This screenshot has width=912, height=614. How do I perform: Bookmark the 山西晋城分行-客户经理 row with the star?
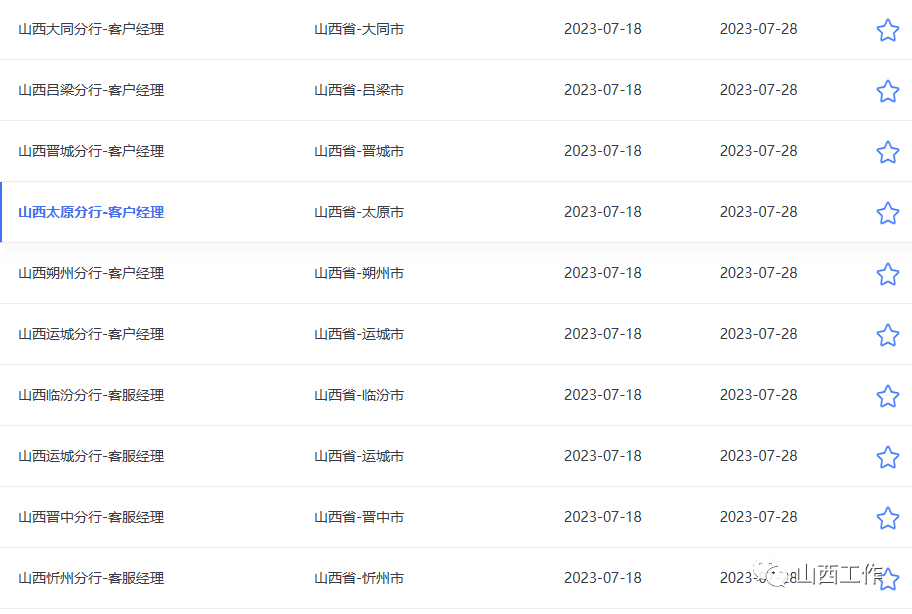[888, 152]
